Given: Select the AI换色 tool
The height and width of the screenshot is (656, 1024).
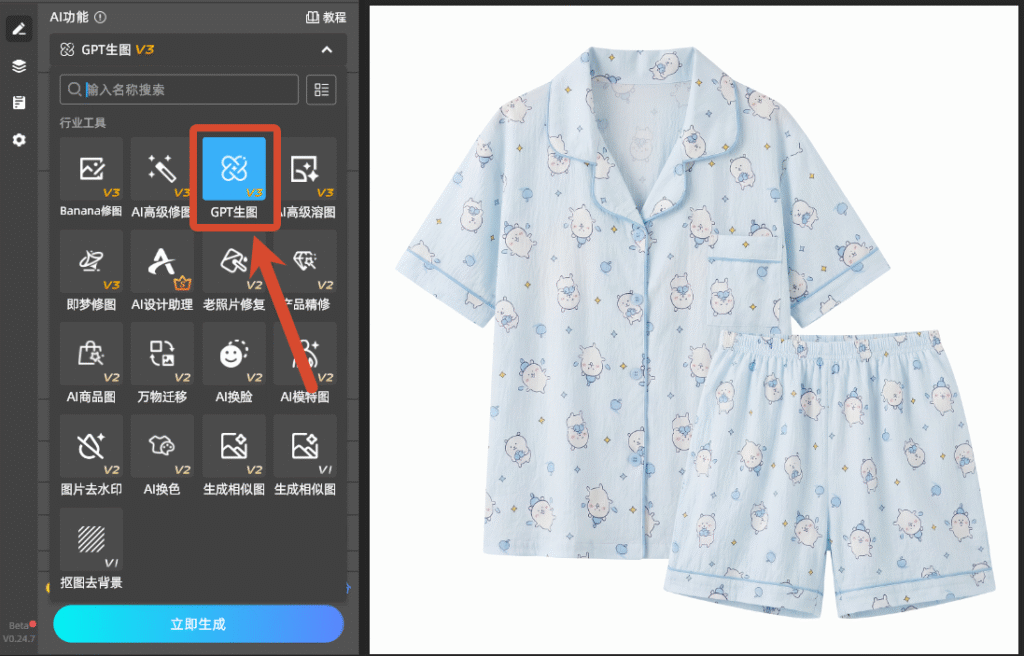Looking at the screenshot, I should click(x=161, y=455).
